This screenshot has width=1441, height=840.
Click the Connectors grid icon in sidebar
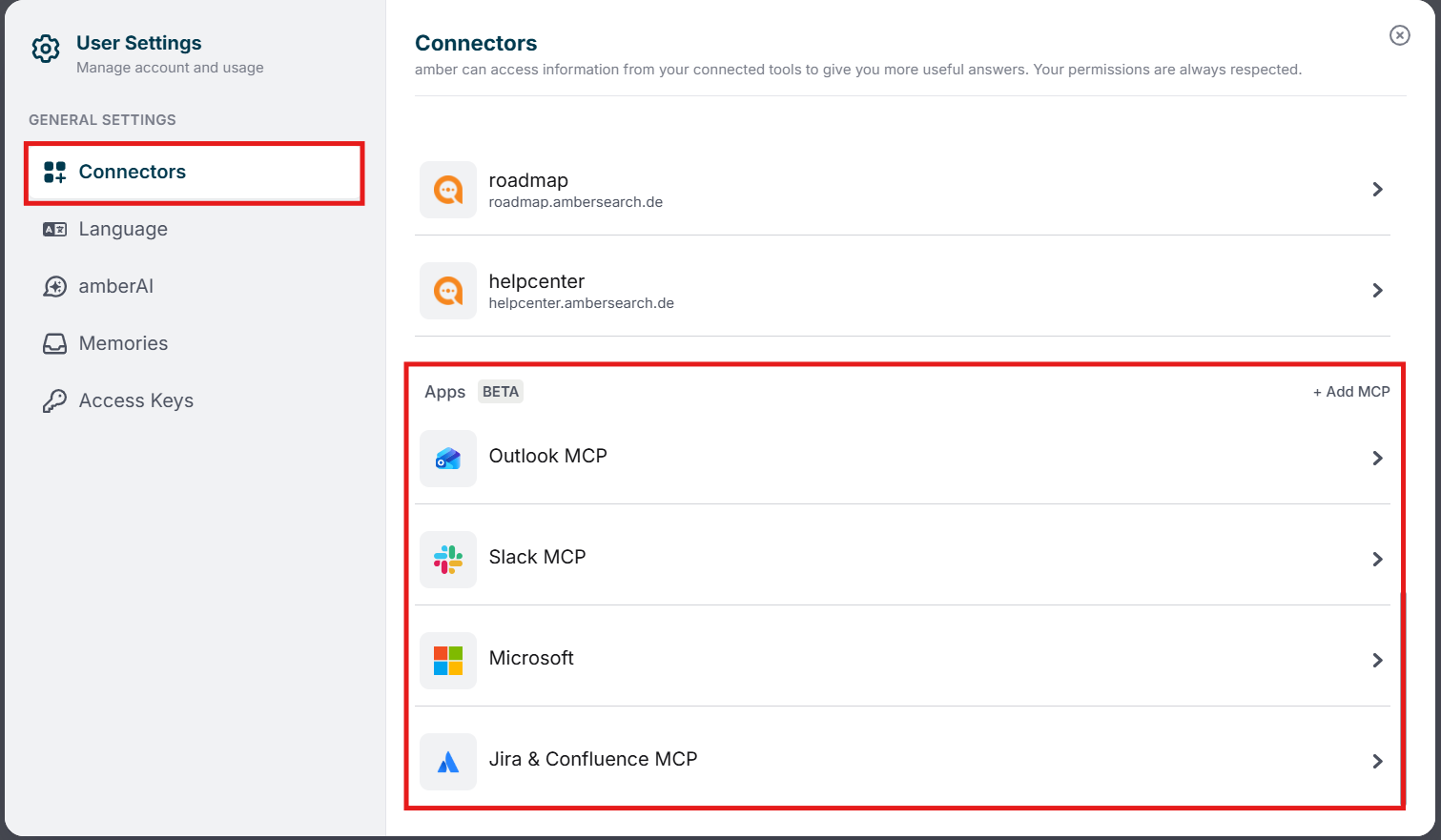(x=55, y=172)
